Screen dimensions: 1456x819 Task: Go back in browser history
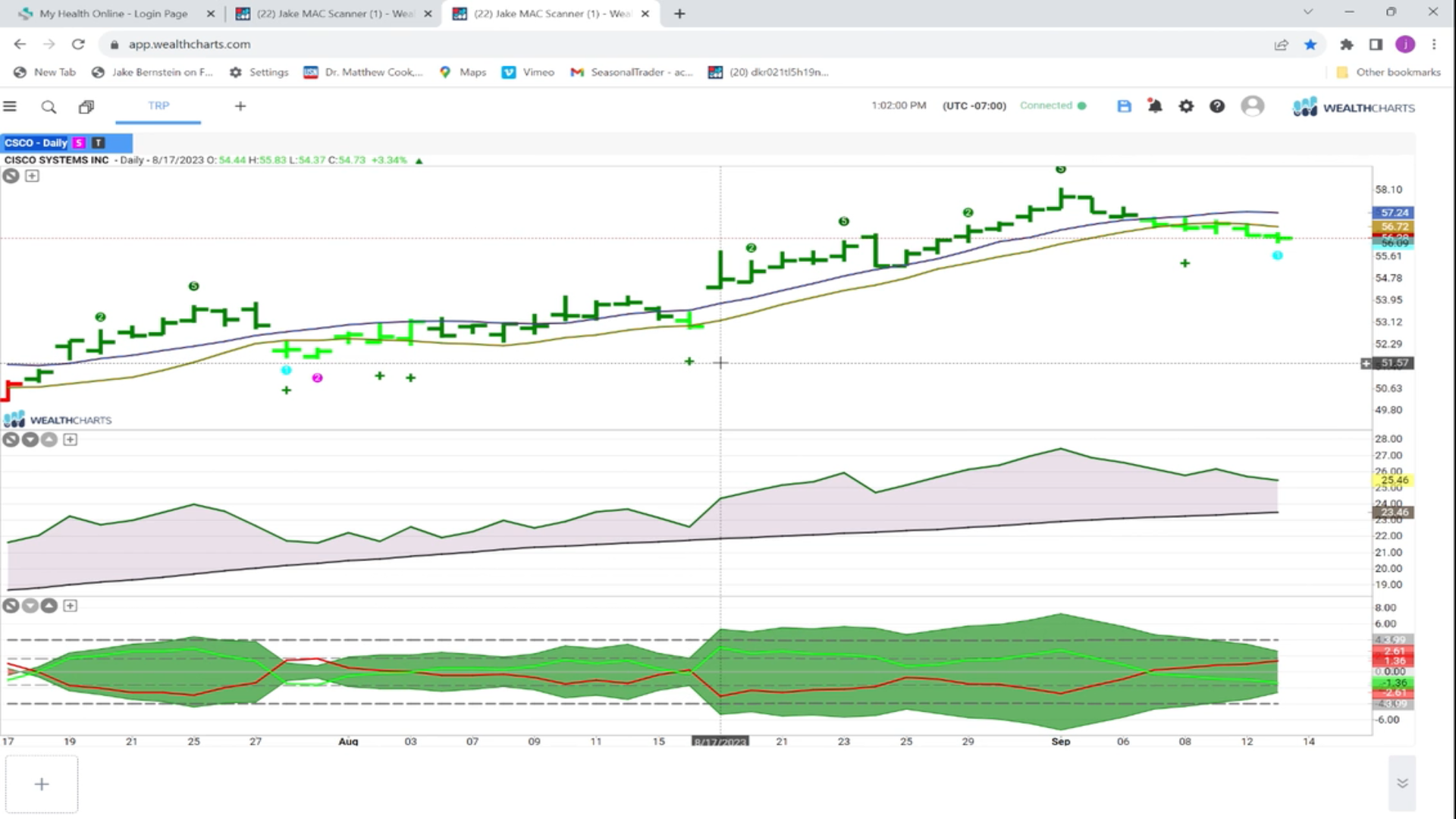(x=20, y=44)
